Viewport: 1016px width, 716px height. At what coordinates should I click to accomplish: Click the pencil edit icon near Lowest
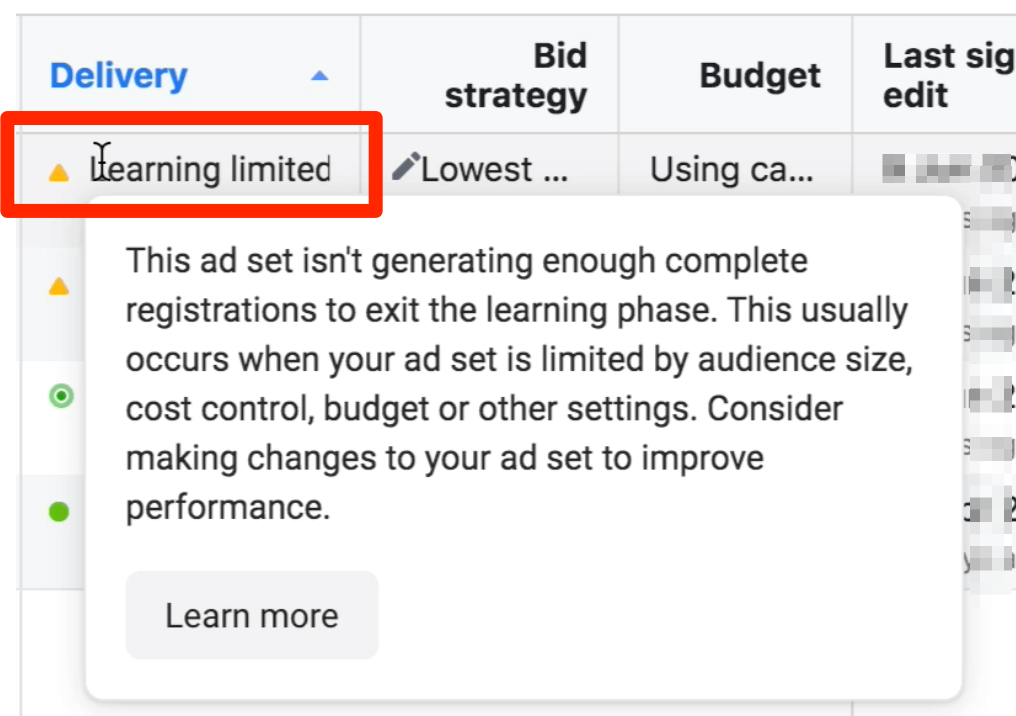pos(405,167)
